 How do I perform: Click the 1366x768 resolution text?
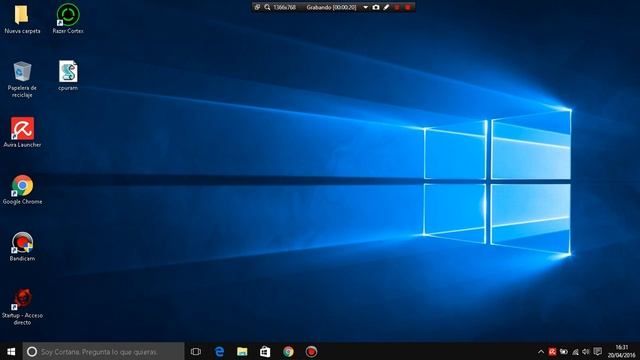(284, 7)
